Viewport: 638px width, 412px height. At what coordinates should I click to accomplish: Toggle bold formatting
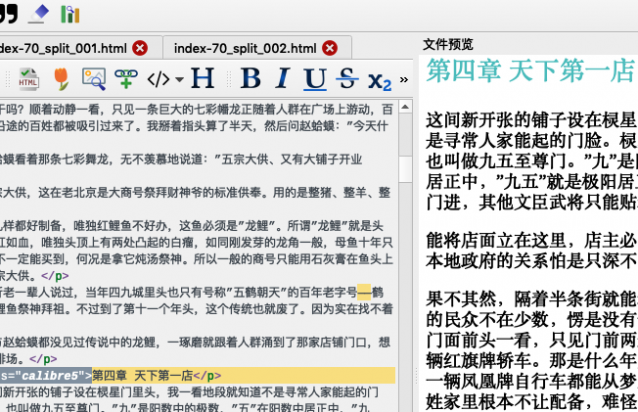coord(250,78)
